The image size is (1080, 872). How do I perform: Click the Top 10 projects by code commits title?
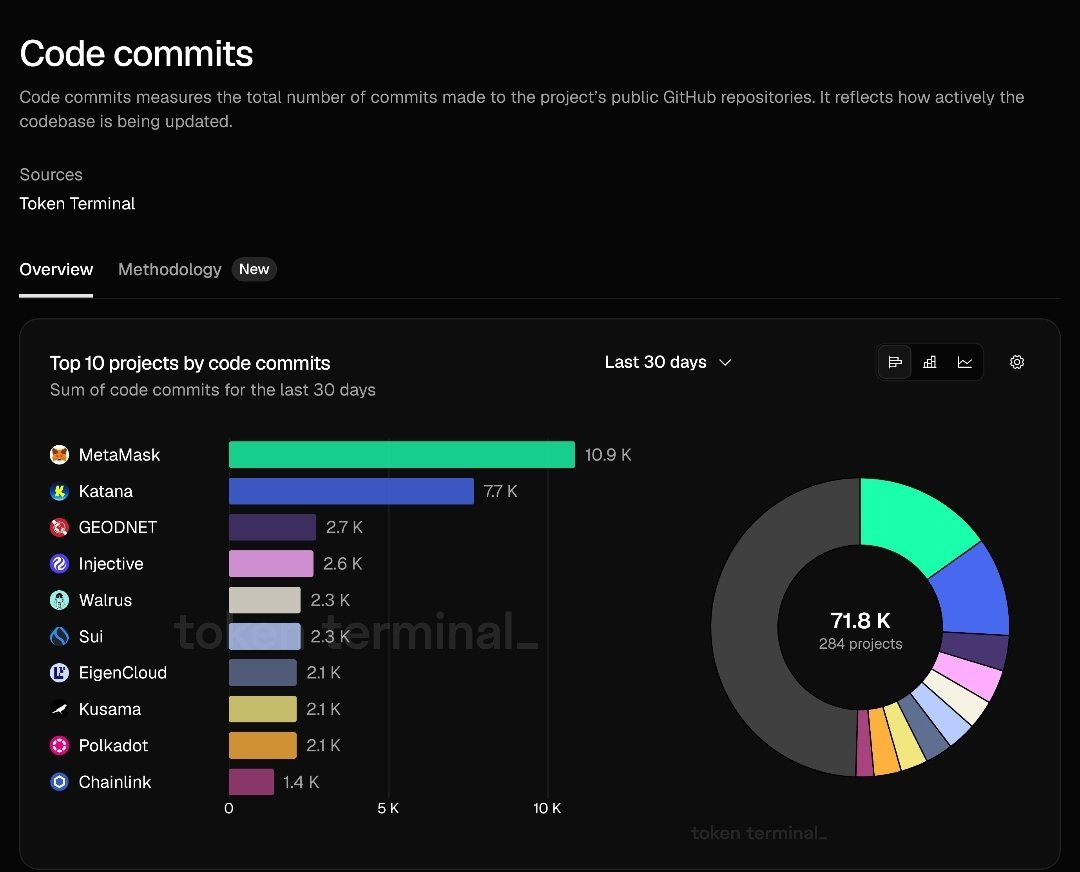click(190, 363)
